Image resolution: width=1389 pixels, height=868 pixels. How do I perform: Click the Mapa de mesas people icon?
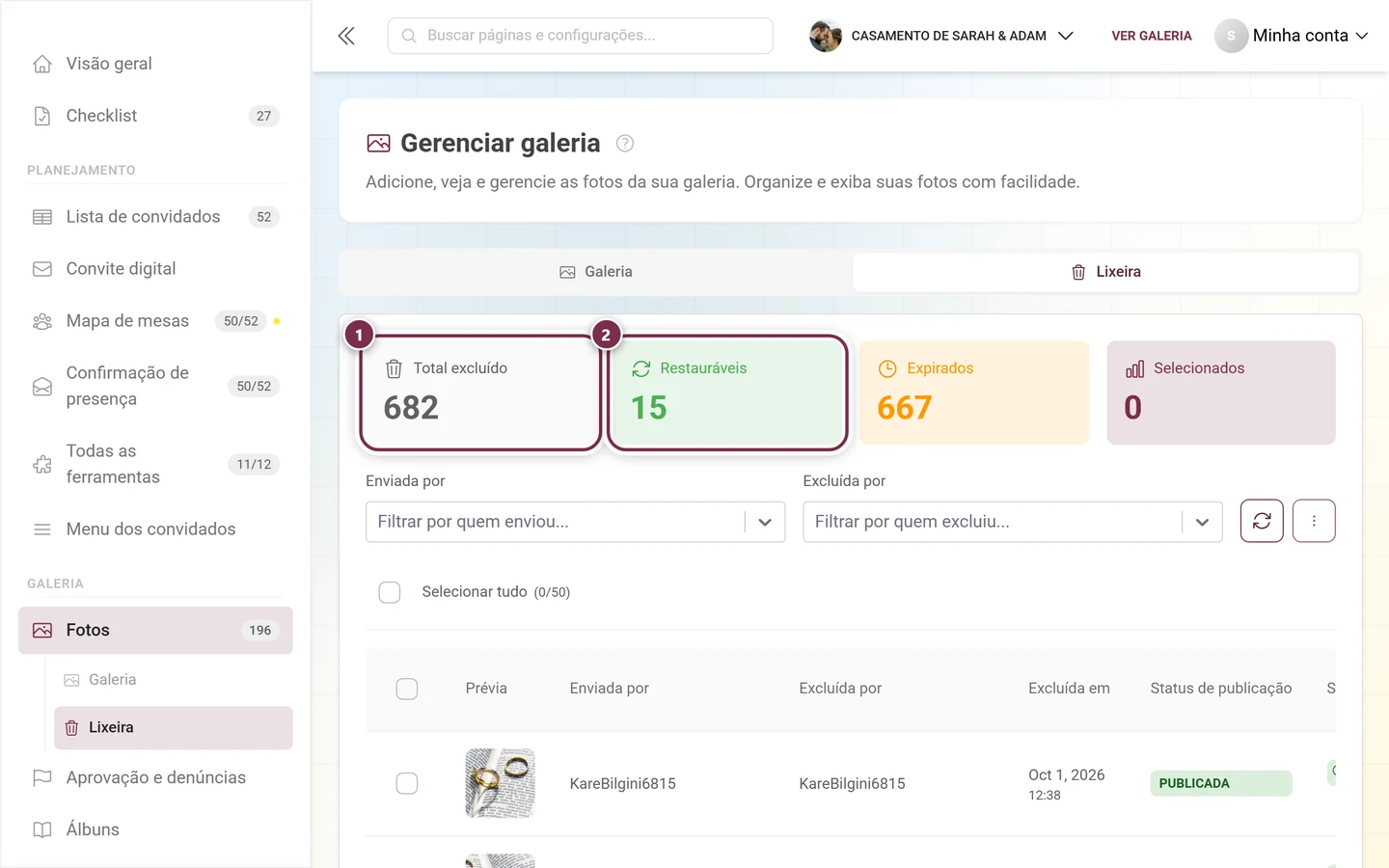coord(42,321)
